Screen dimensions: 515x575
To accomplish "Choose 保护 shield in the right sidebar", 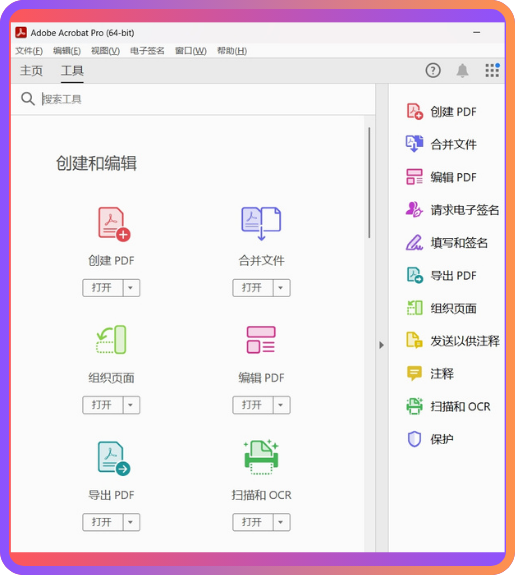I will pos(430,439).
